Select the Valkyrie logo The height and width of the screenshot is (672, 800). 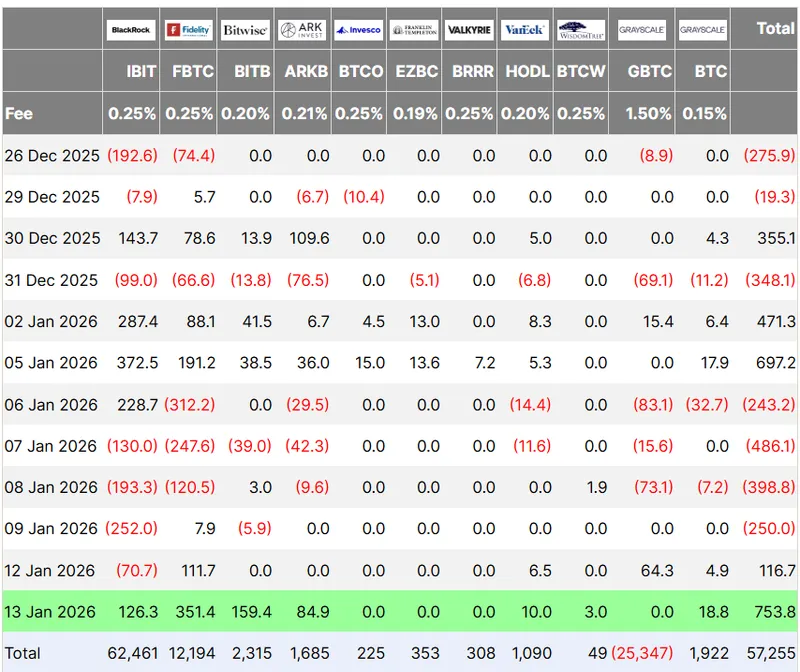point(470,30)
